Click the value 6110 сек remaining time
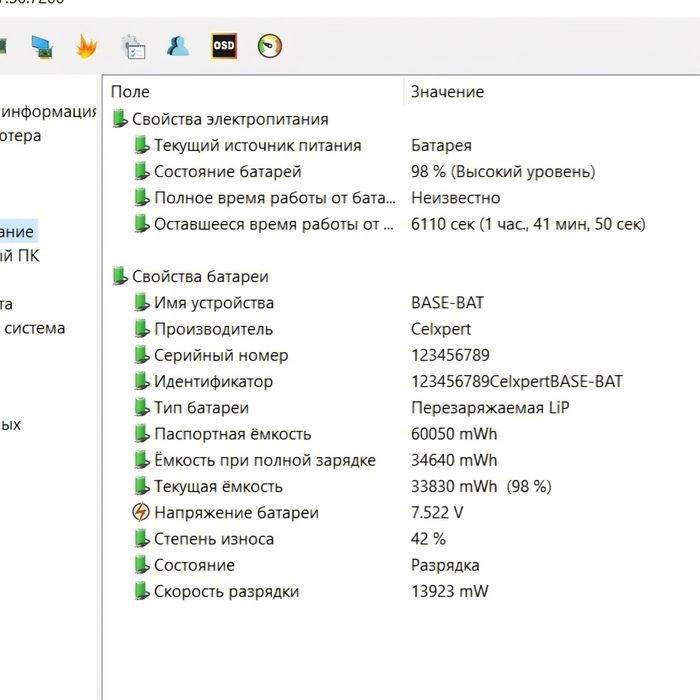The width and height of the screenshot is (700, 700). (528, 224)
